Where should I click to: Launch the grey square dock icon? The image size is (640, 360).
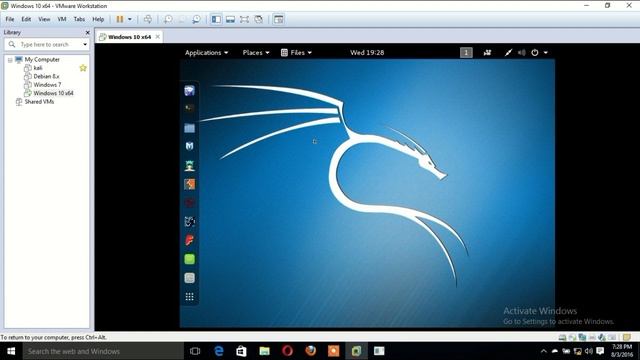(189, 278)
